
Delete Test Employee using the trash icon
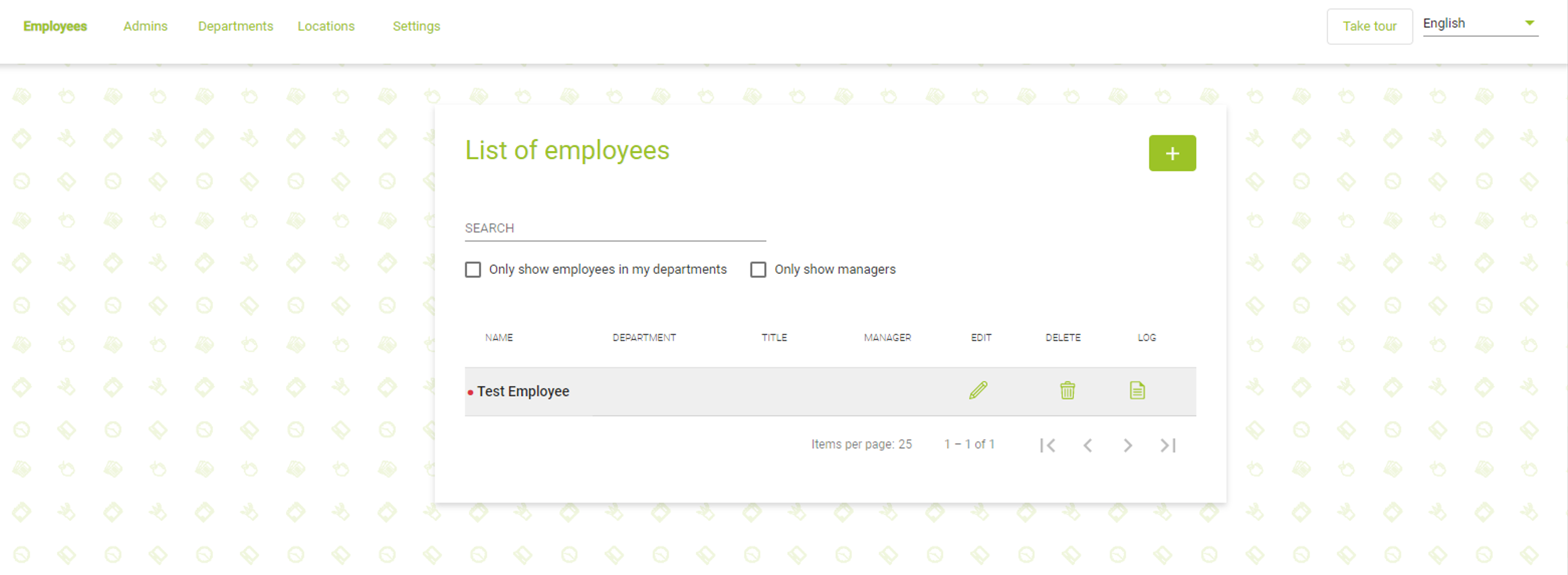click(x=1067, y=390)
